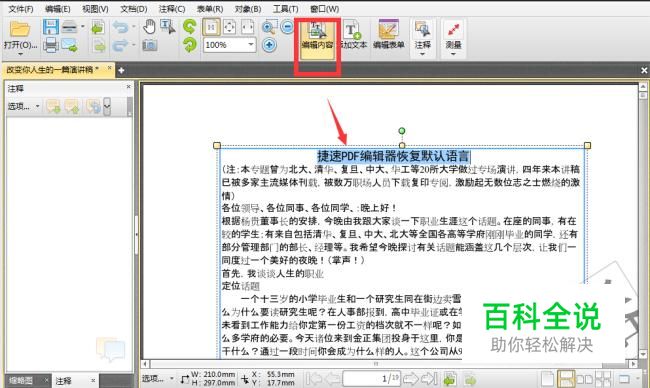
Task: Click the scanner icon in toolbar
Action: [x=69, y=27]
